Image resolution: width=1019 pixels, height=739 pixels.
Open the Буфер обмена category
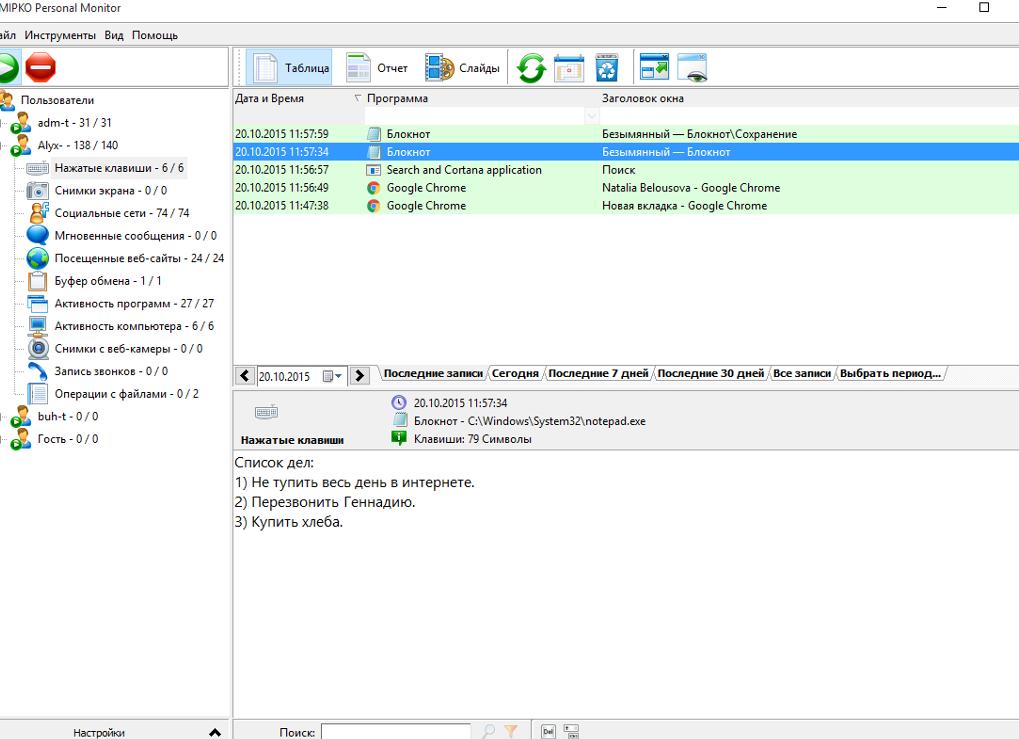(108, 281)
